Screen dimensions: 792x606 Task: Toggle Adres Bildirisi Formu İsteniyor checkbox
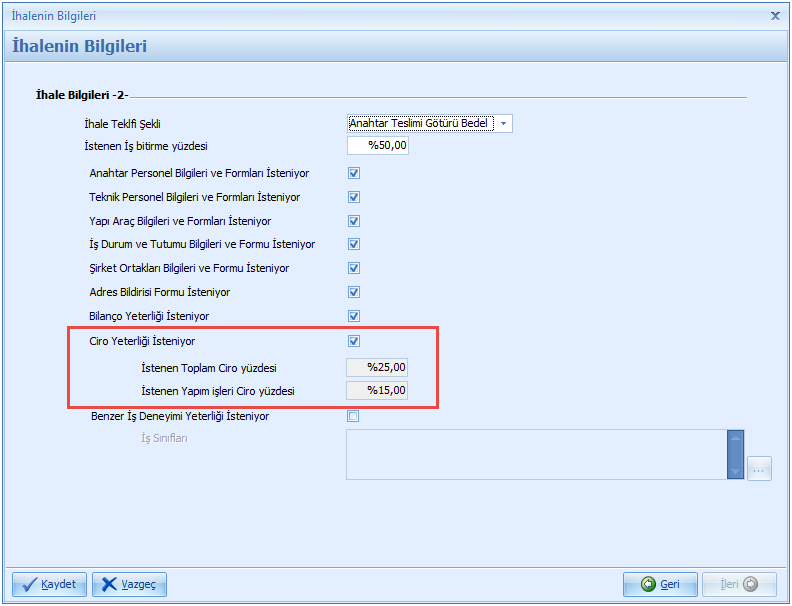[353, 292]
